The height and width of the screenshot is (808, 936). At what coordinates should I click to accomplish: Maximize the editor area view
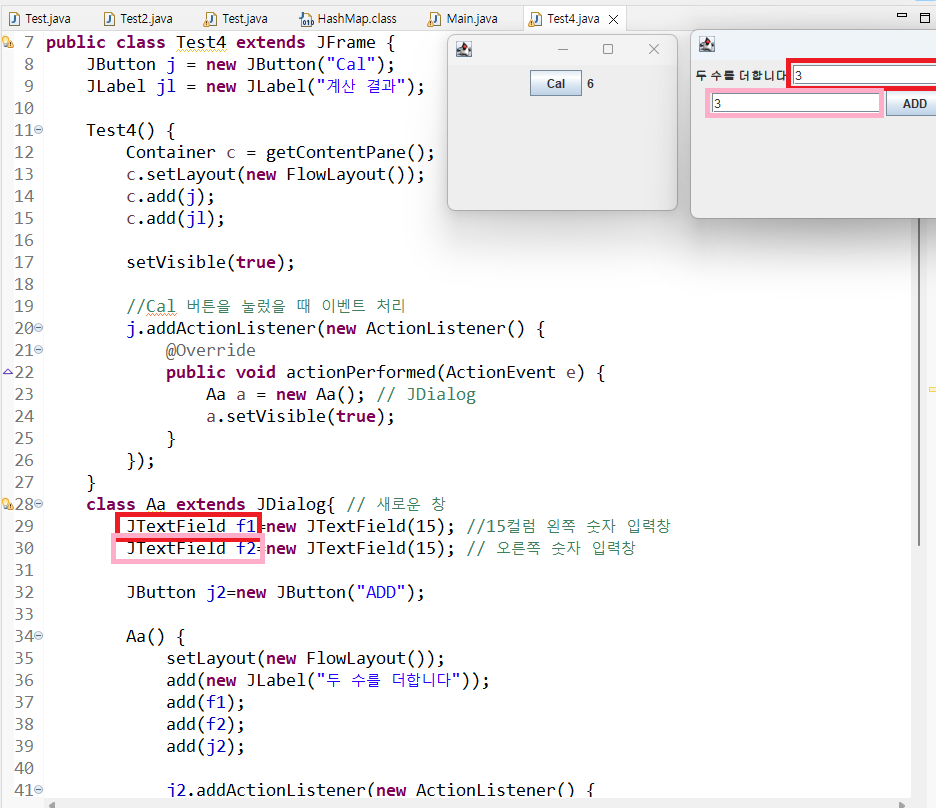(x=925, y=18)
